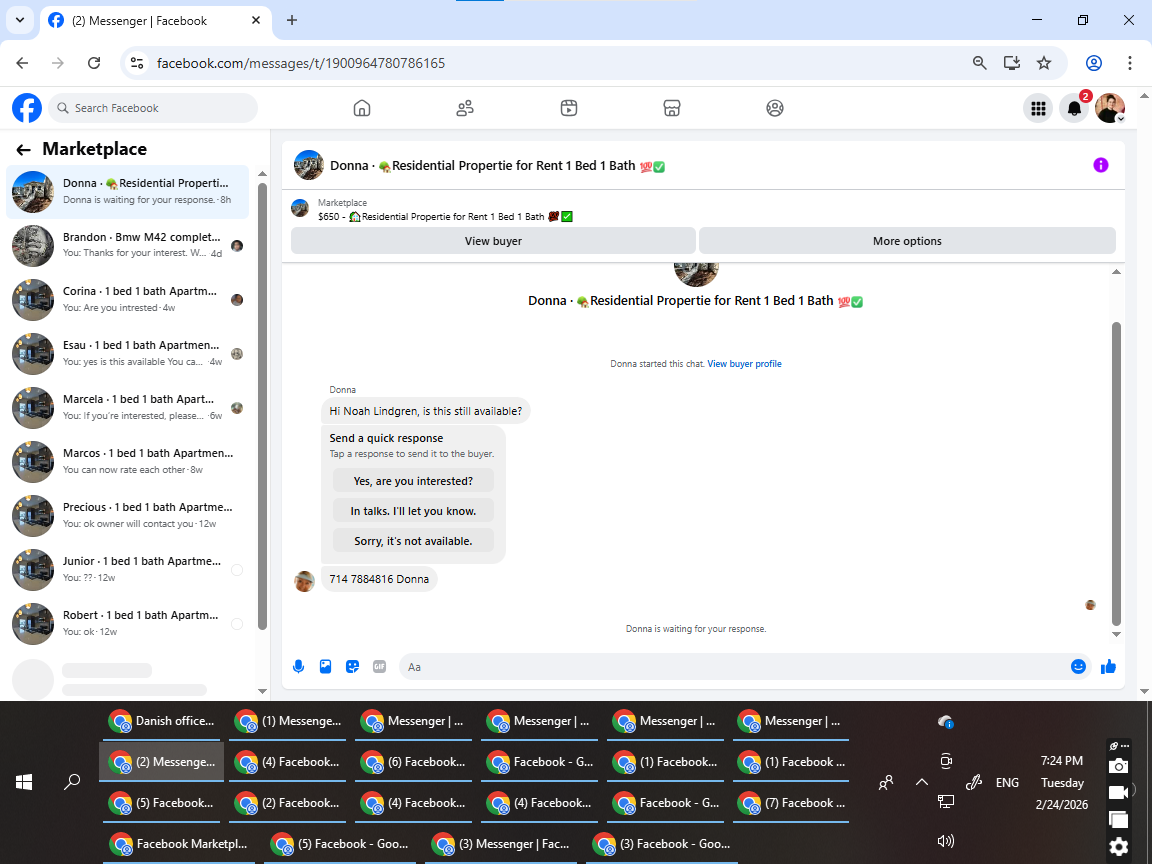This screenshot has height=864, width=1152.
Task: Open conversation information purple icon
Action: pos(1101,165)
